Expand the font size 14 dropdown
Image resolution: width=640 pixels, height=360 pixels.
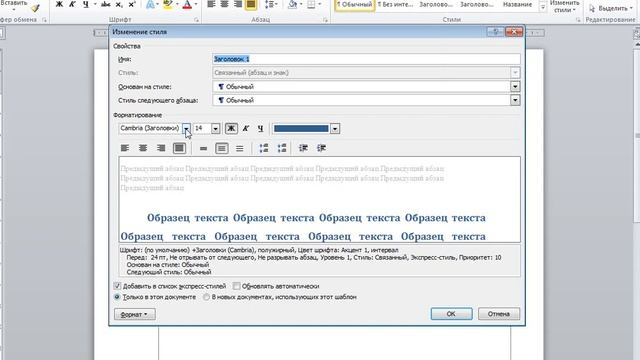pos(216,129)
